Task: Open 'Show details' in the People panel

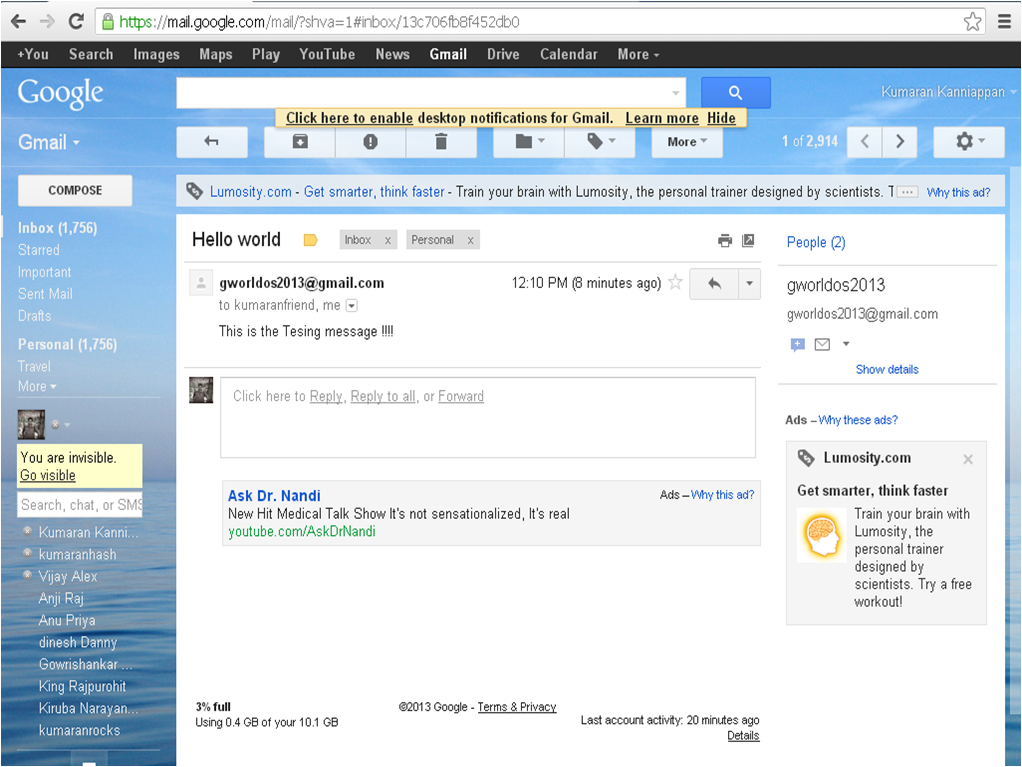Action: click(x=886, y=369)
